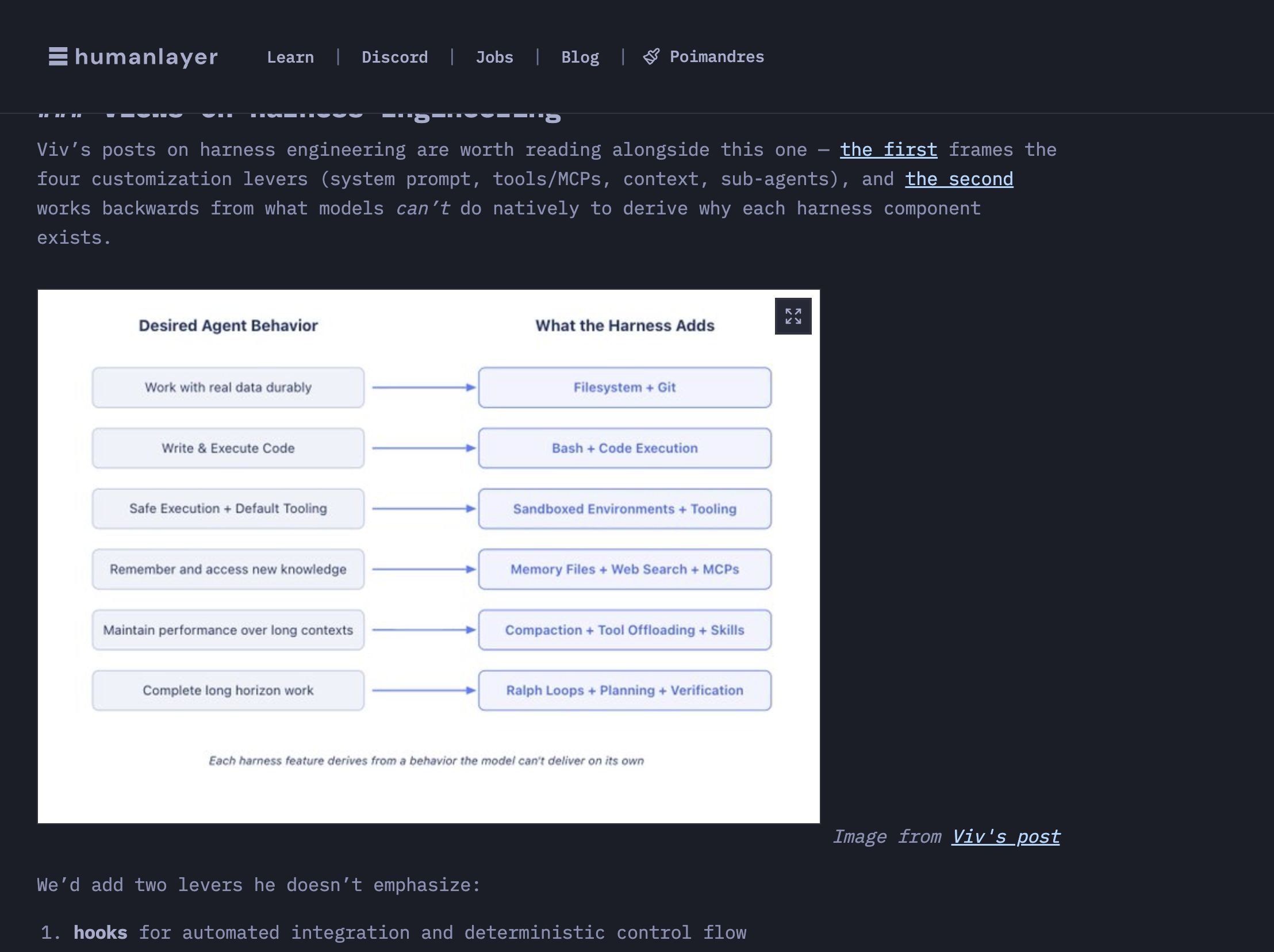Click the Poimandres paintbrush icon
This screenshot has width=1274, height=952.
tap(651, 56)
